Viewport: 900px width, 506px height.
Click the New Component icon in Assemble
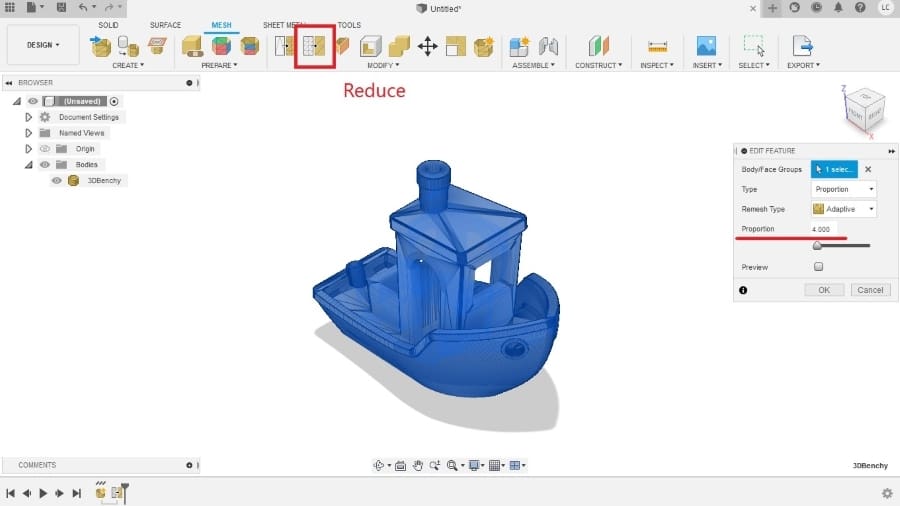(519, 46)
